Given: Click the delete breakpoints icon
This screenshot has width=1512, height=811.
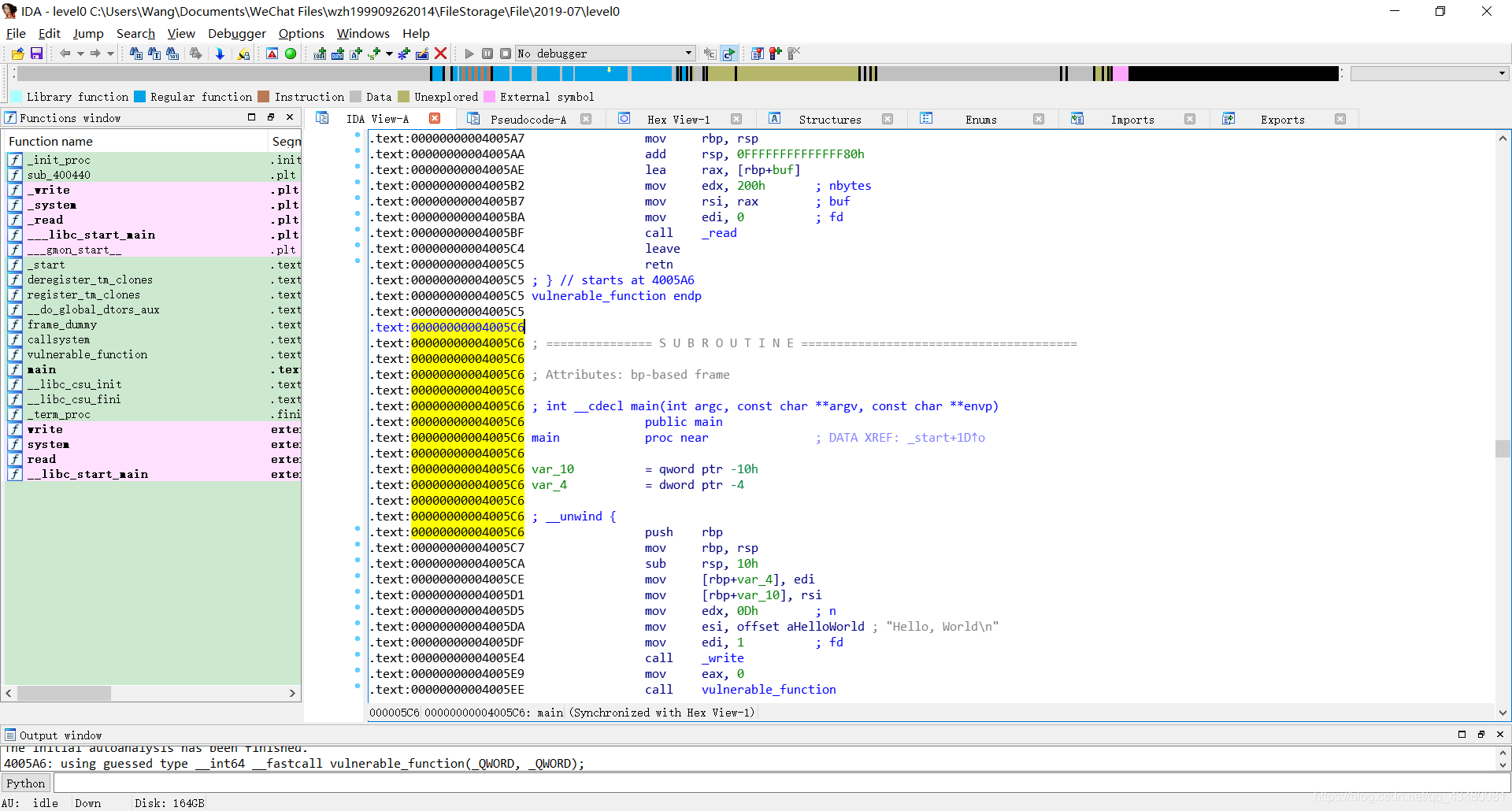Looking at the screenshot, I should coord(794,54).
